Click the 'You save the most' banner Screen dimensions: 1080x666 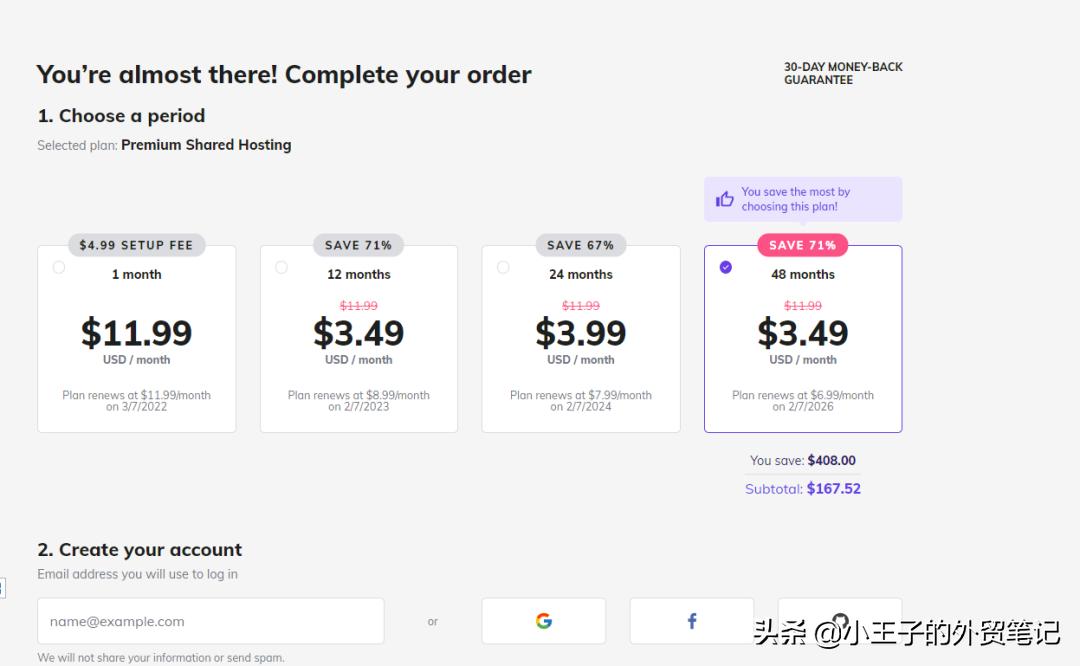(802, 198)
